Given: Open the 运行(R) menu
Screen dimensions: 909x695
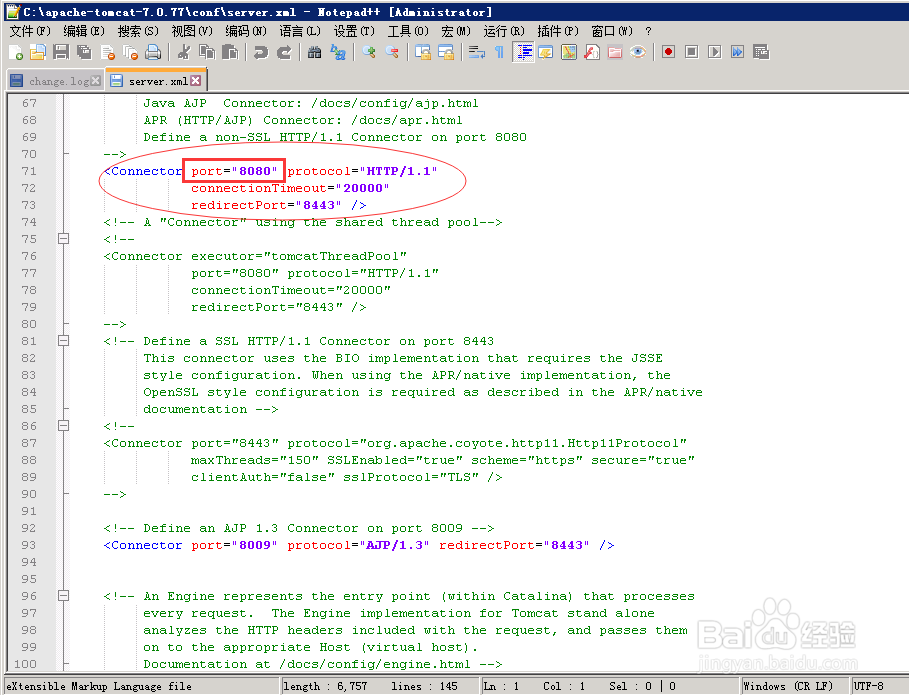Looking at the screenshot, I should coord(504,31).
